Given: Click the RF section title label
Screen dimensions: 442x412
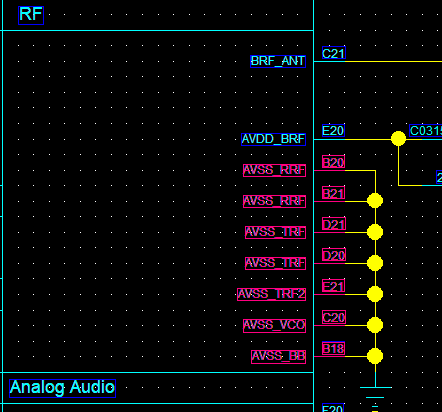Looking at the screenshot, I should [x=31, y=15].
